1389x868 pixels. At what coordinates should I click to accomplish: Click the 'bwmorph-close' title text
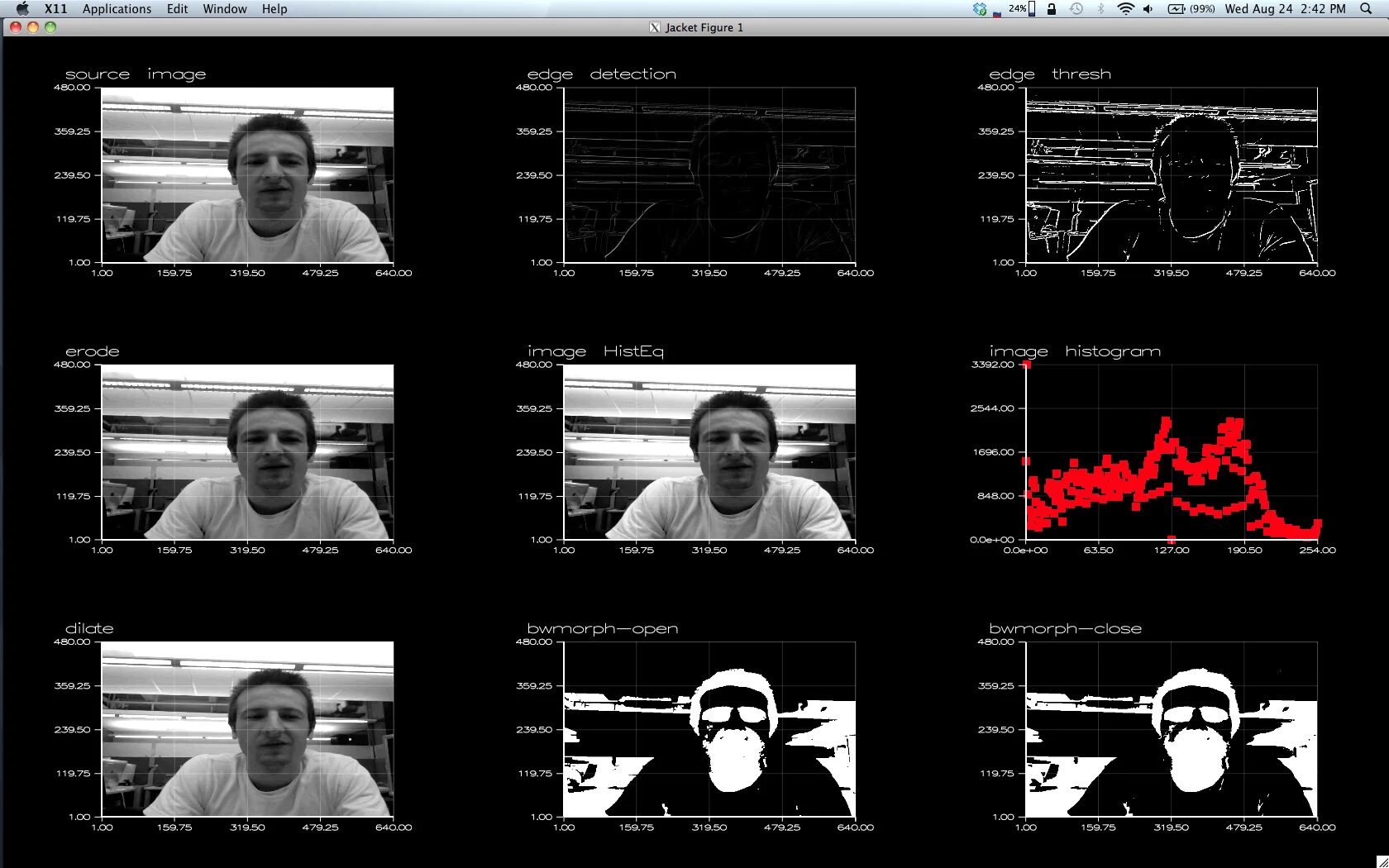pyautogui.click(x=1066, y=628)
